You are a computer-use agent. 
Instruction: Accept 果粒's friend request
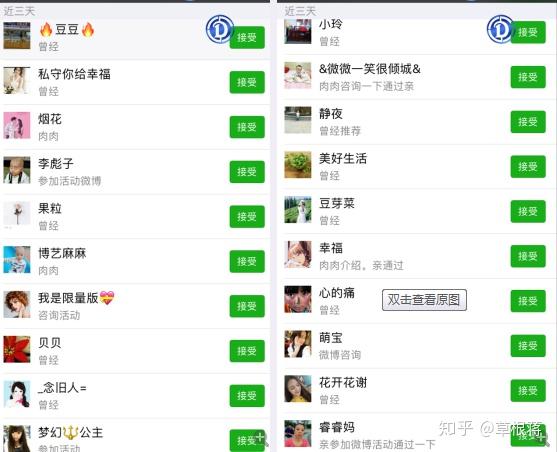(x=247, y=216)
